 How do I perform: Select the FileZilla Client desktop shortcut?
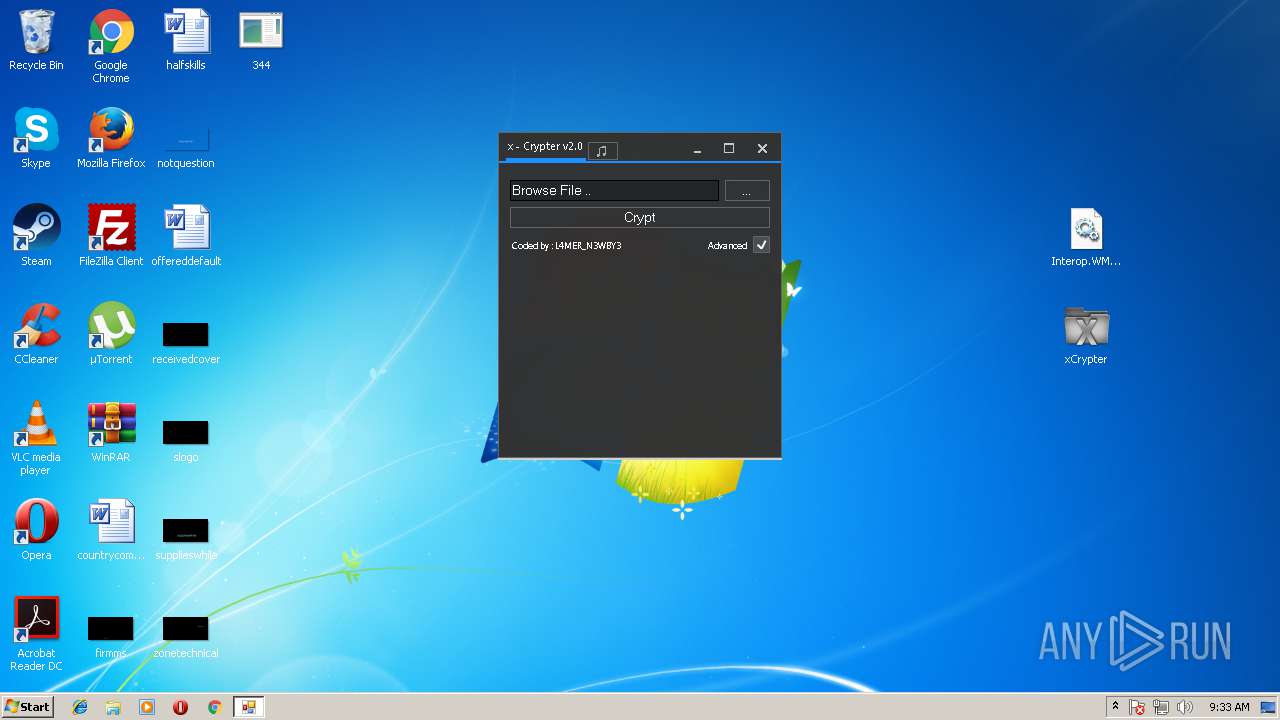point(111,236)
